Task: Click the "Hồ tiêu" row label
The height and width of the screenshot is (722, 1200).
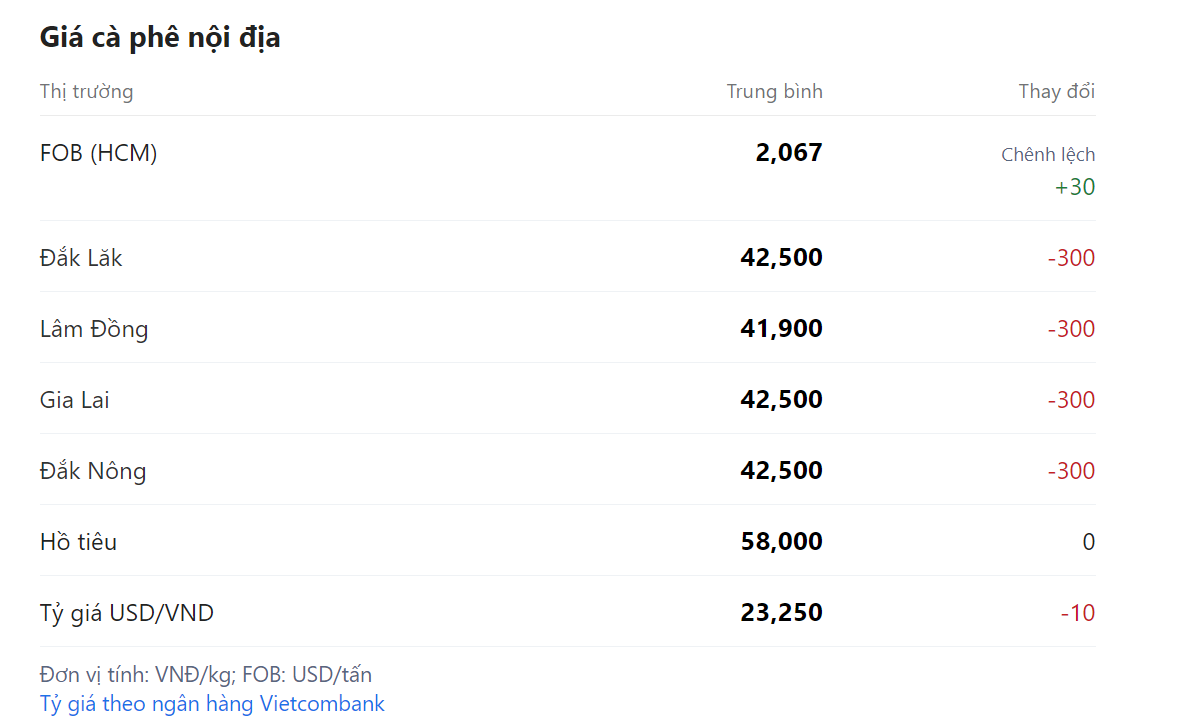Action: click(x=78, y=542)
